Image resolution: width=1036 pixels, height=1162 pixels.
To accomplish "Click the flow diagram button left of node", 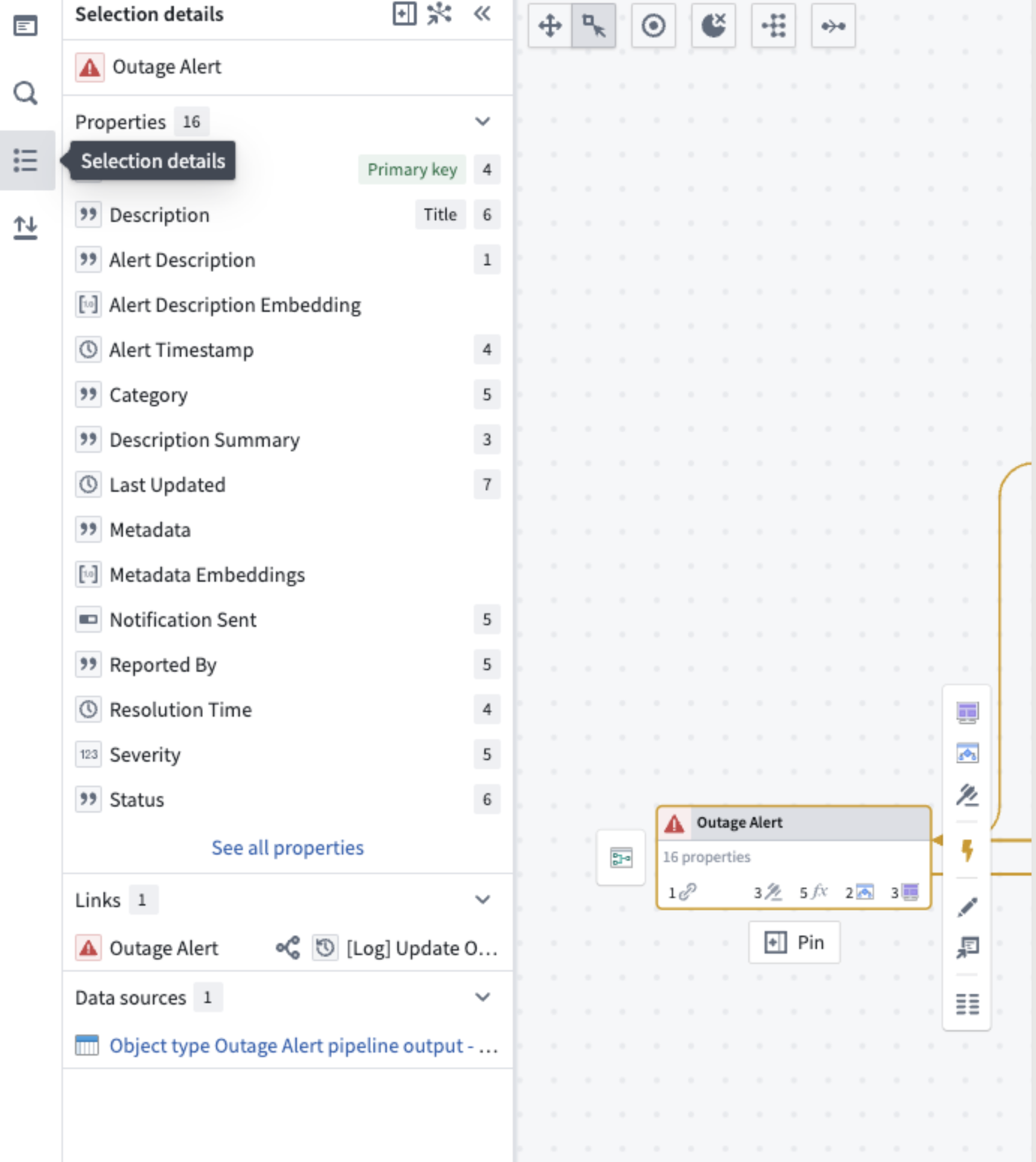I will click(621, 858).
